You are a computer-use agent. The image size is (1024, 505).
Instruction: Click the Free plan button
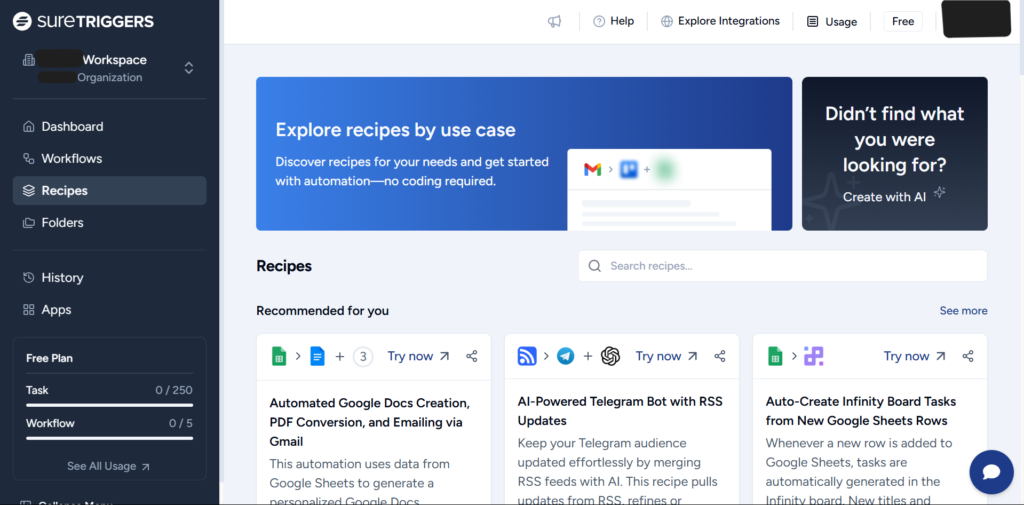pos(903,22)
